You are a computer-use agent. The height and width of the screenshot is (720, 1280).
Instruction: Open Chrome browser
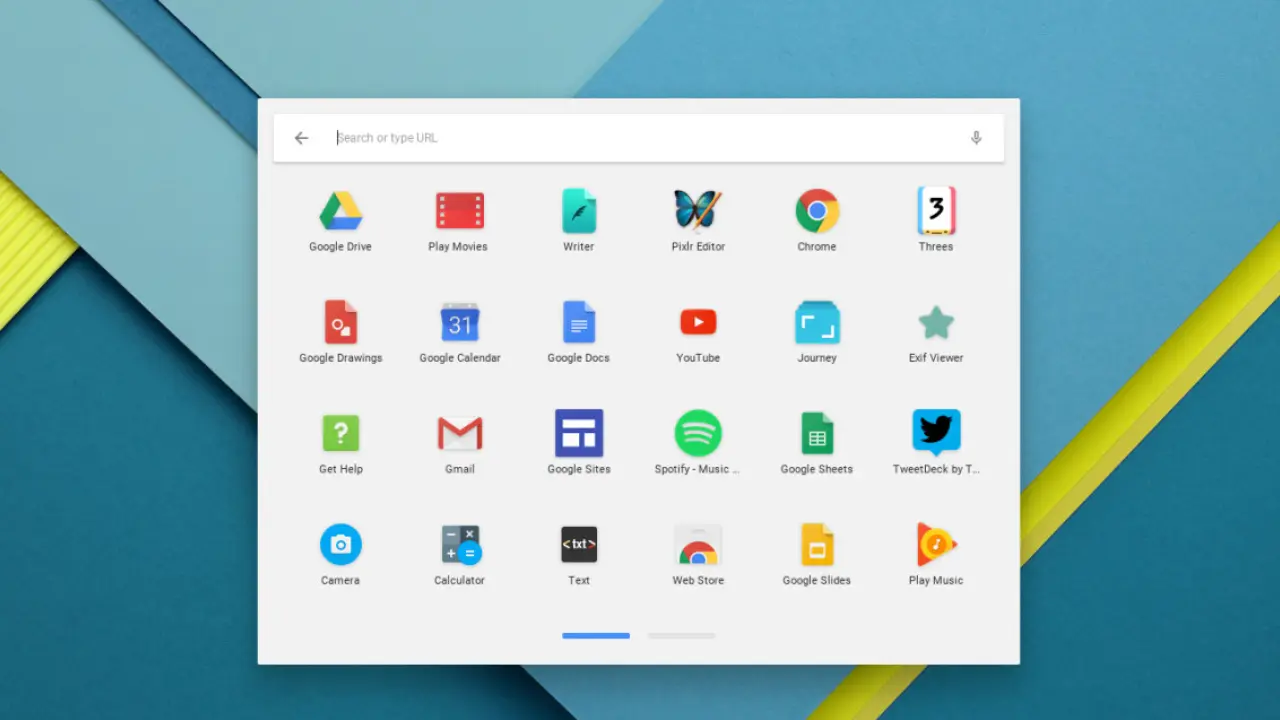(817, 212)
